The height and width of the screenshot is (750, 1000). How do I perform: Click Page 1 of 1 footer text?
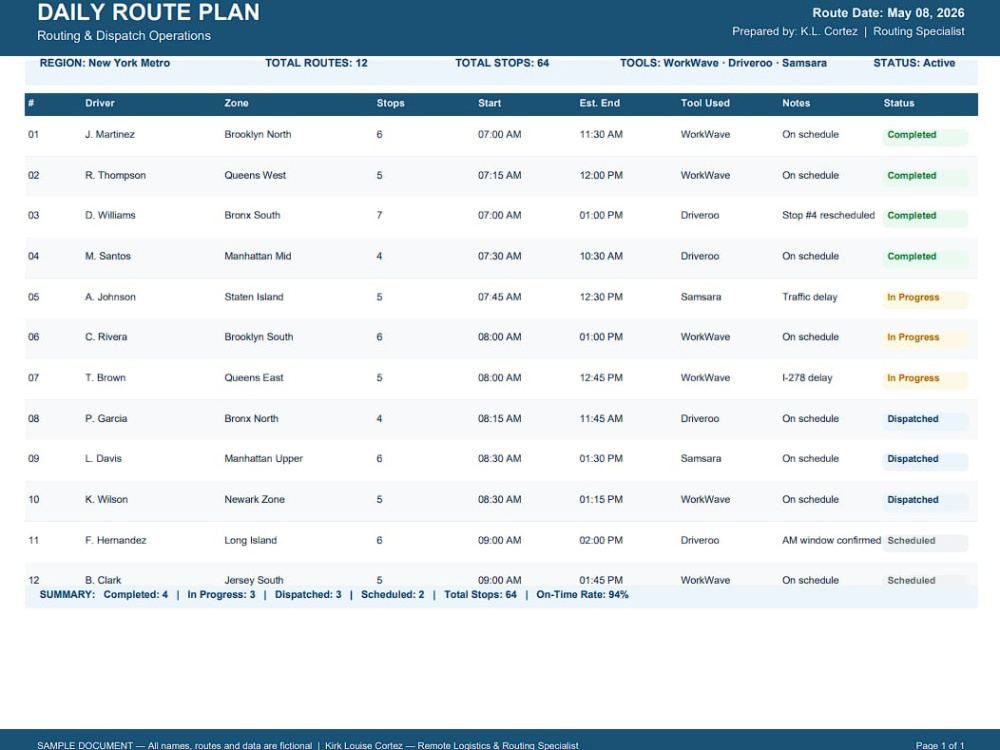tap(940, 746)
